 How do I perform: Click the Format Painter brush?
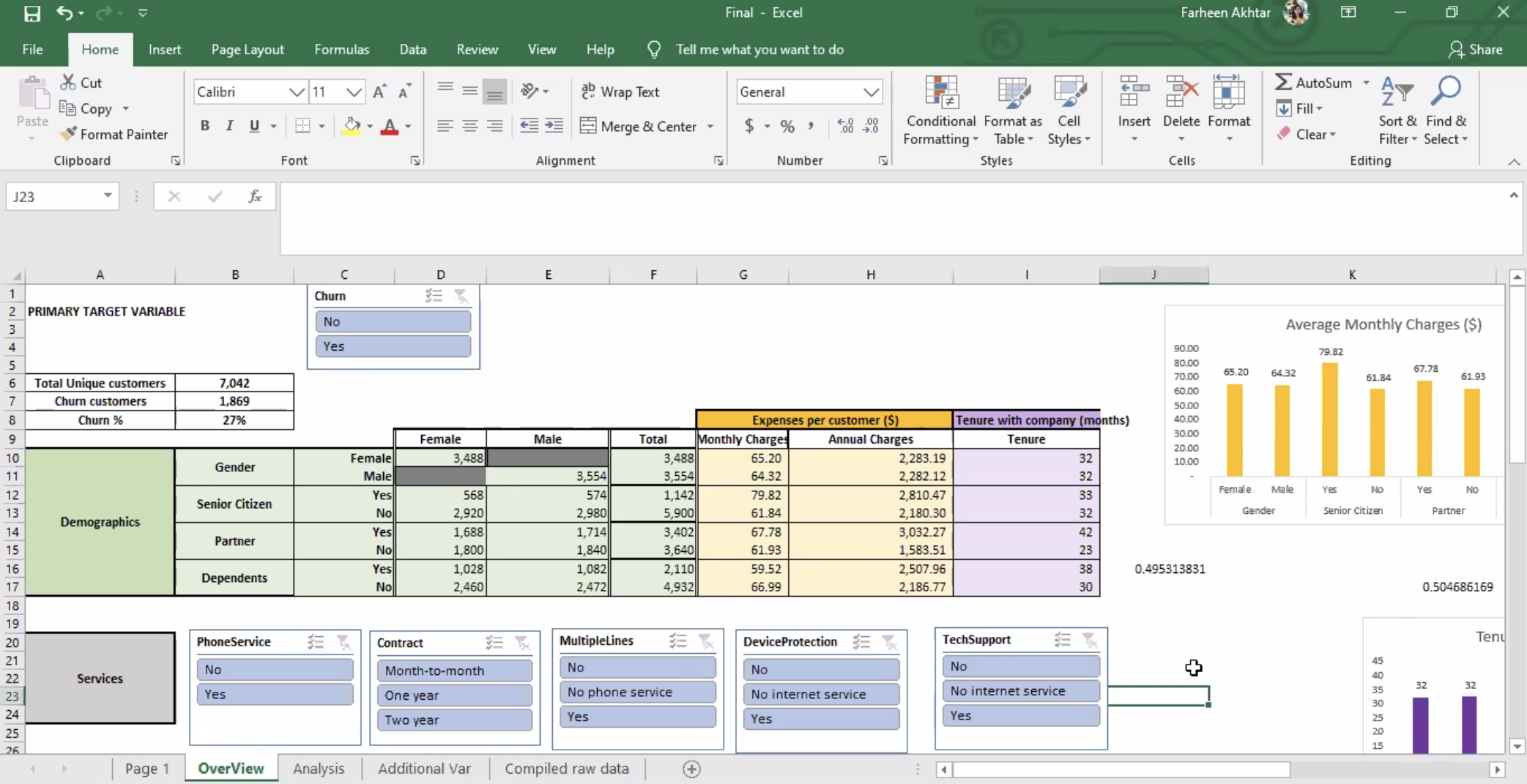68,134
